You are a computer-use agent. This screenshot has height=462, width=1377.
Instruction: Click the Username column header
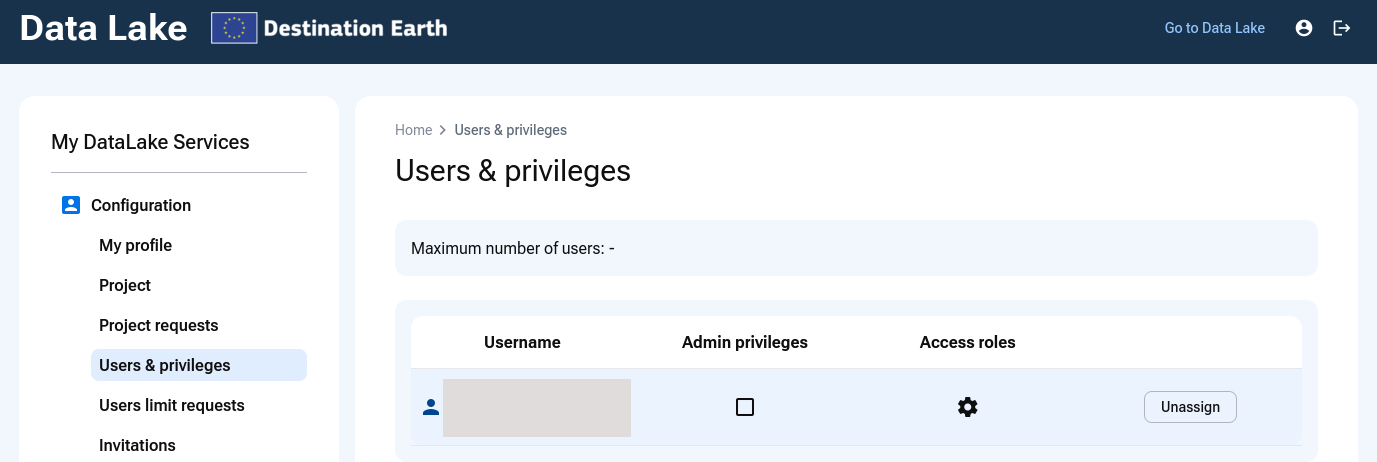point(522,342)
